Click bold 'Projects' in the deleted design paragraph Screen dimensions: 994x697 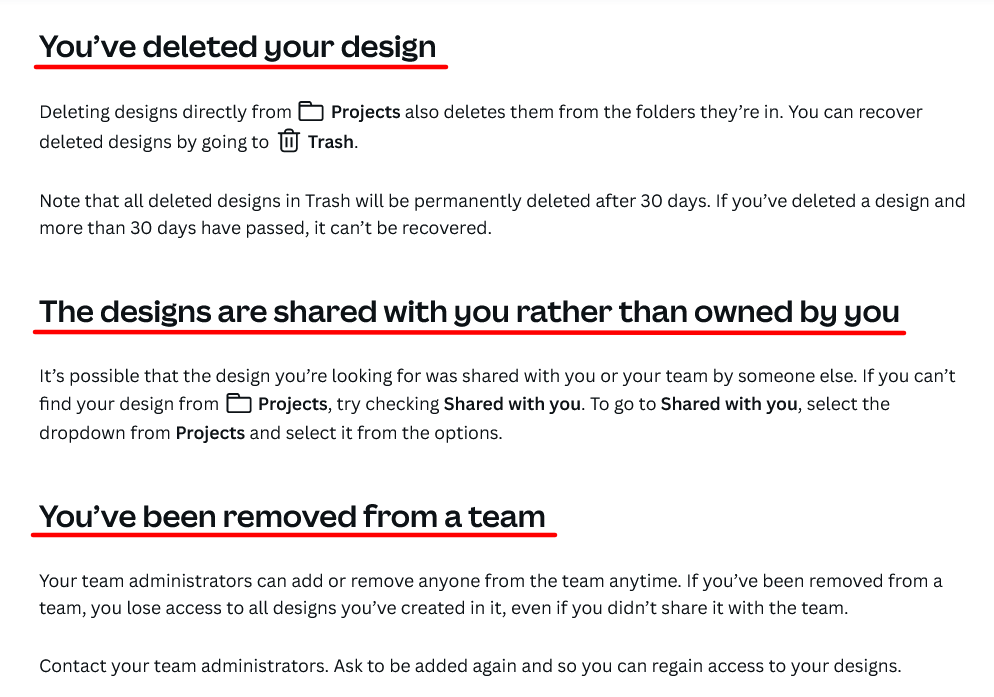tap(365, 112)
